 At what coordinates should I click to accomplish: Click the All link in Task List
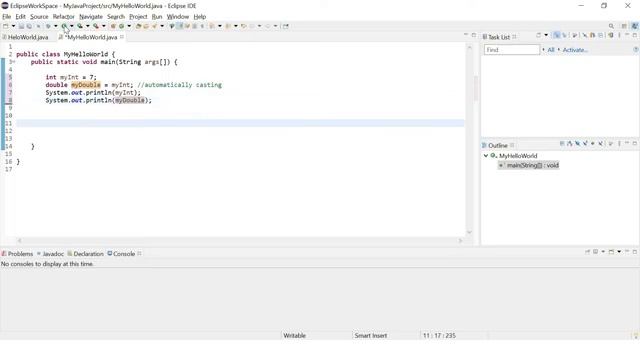coord(551,50)
